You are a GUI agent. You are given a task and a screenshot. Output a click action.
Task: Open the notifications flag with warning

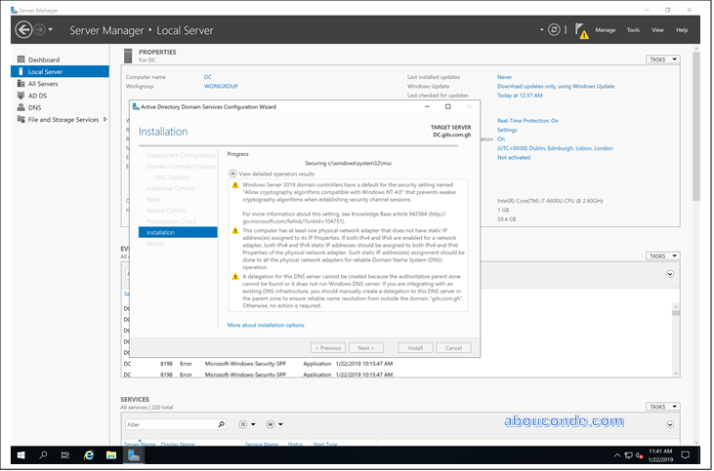point(580,31)
